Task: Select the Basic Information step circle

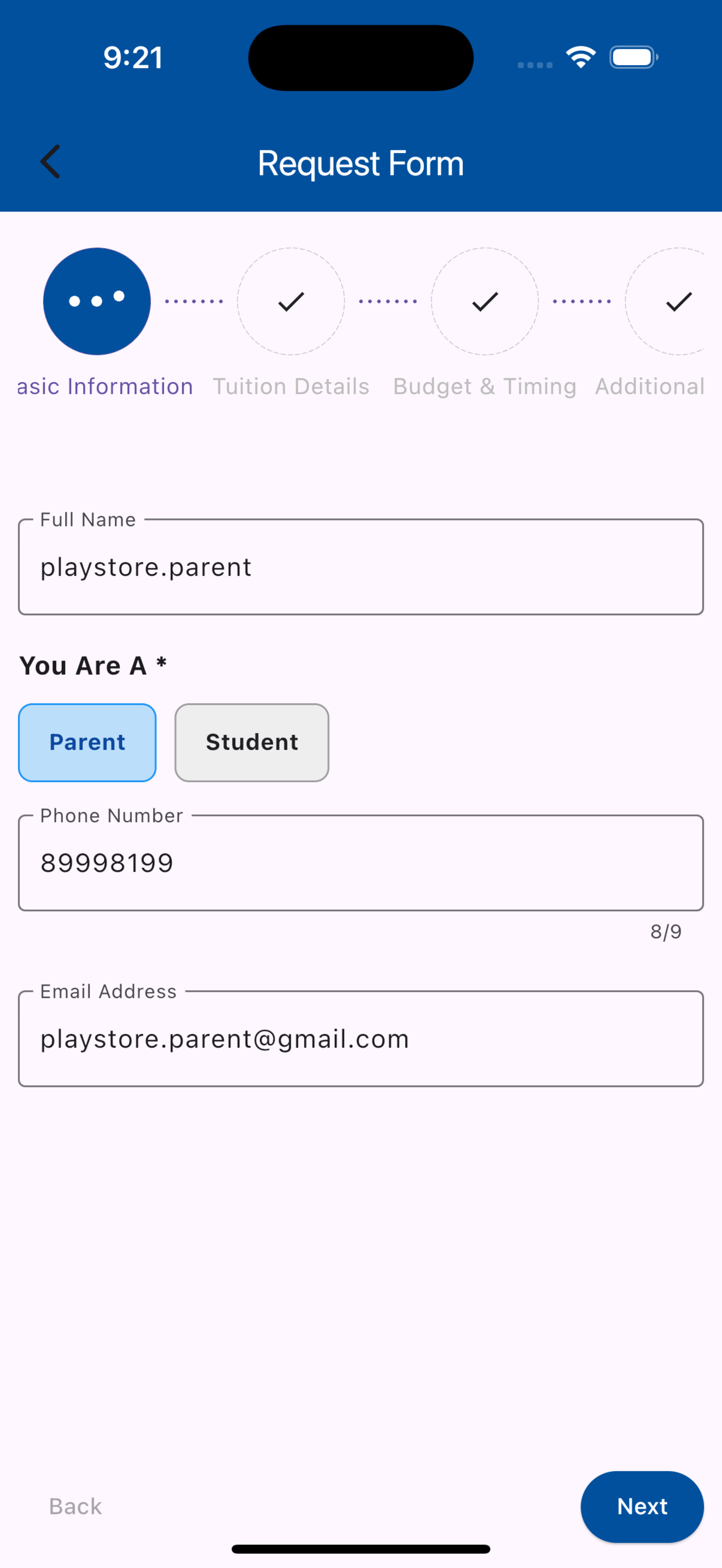Action: coord(97,301)
